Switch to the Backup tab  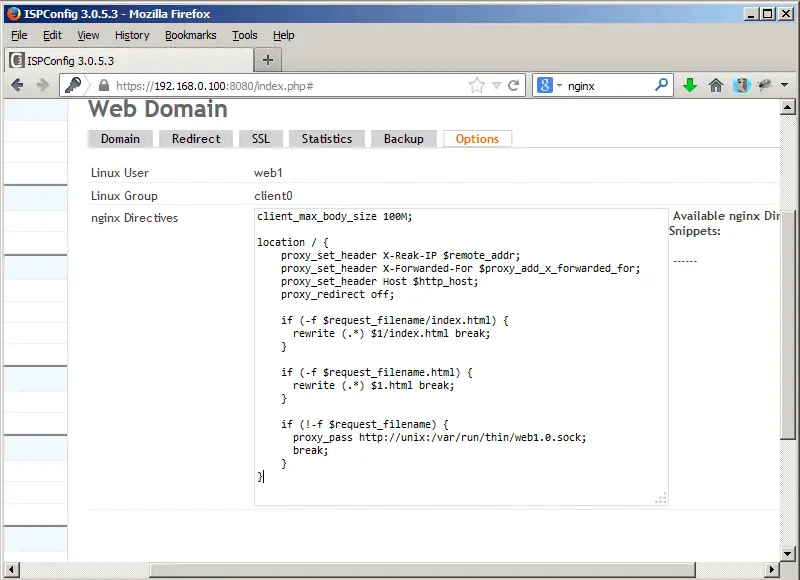pos(404,139)
